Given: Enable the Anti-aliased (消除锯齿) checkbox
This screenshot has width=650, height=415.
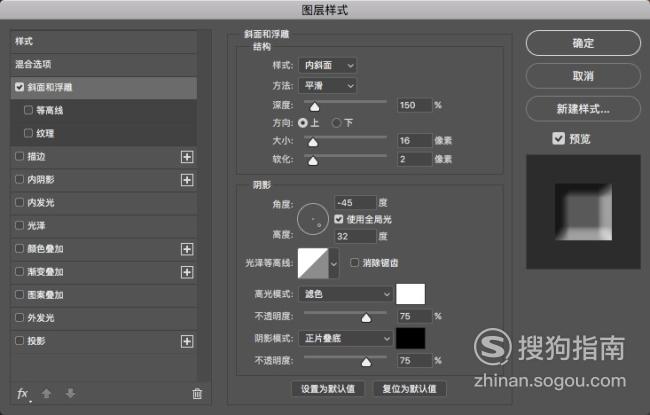Looking at the screenshot, I should pos(354,262).
